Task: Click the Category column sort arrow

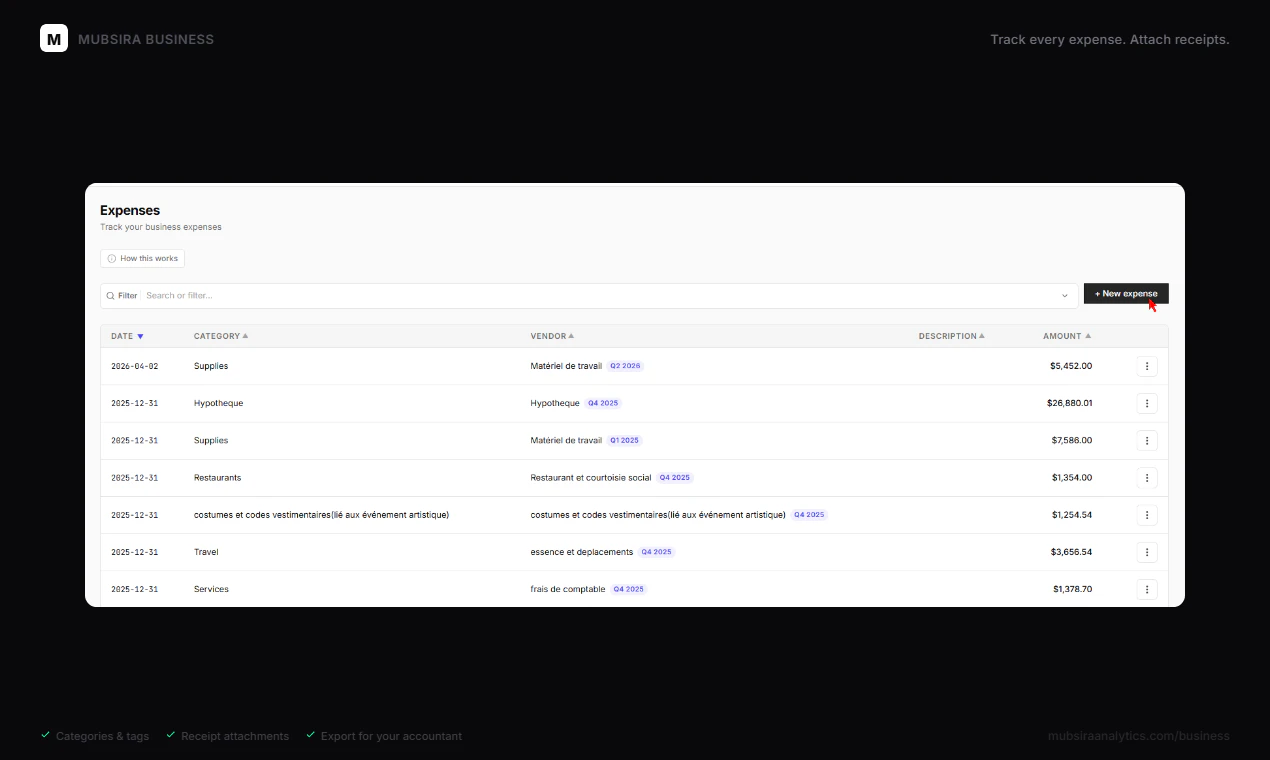Action: (243, 336)
